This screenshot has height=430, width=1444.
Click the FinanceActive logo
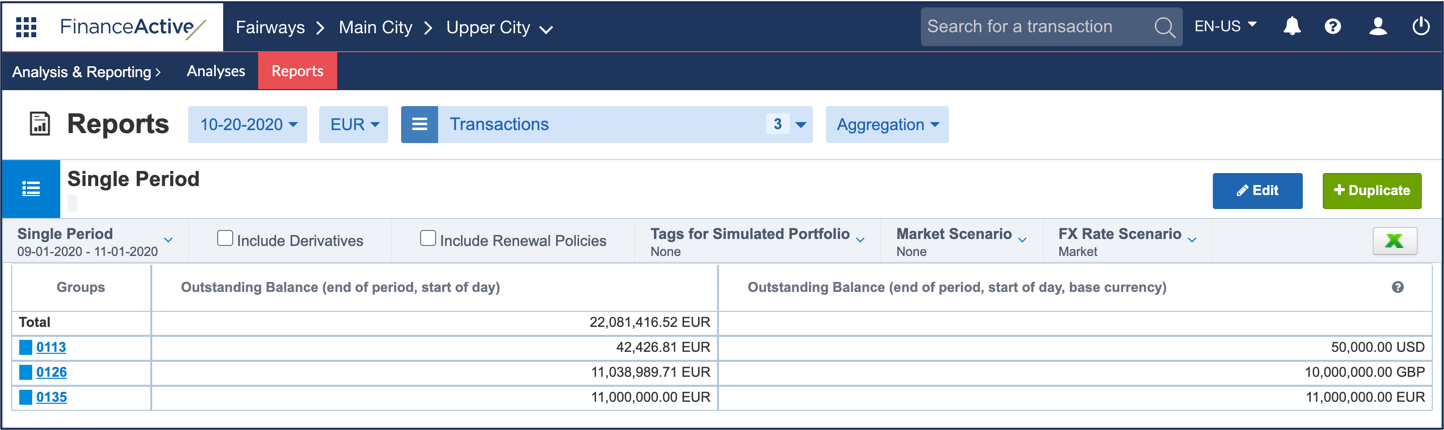click(132, 28)
